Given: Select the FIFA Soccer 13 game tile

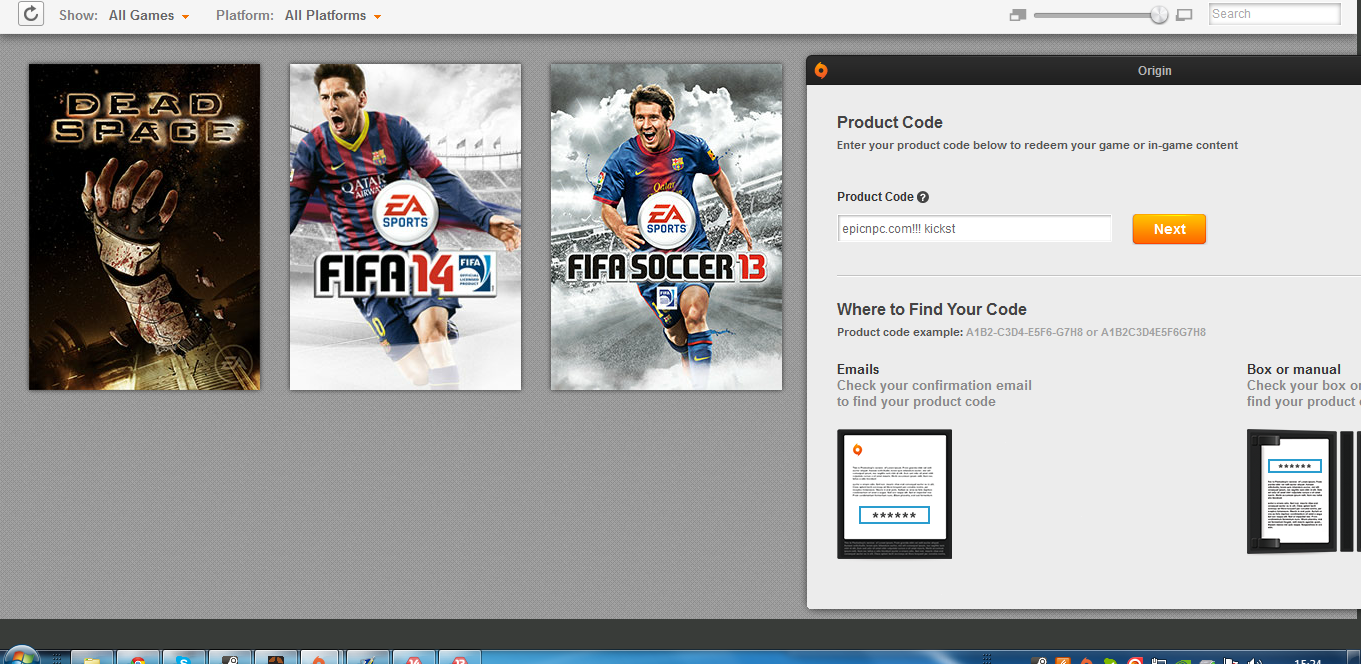Looking at the screenshot, I should (666, 227).
